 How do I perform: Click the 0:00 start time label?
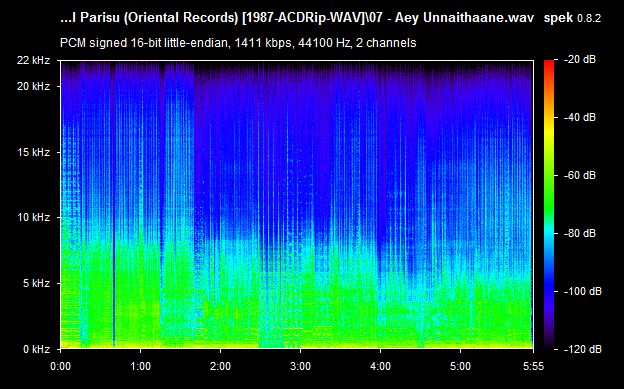60,366
